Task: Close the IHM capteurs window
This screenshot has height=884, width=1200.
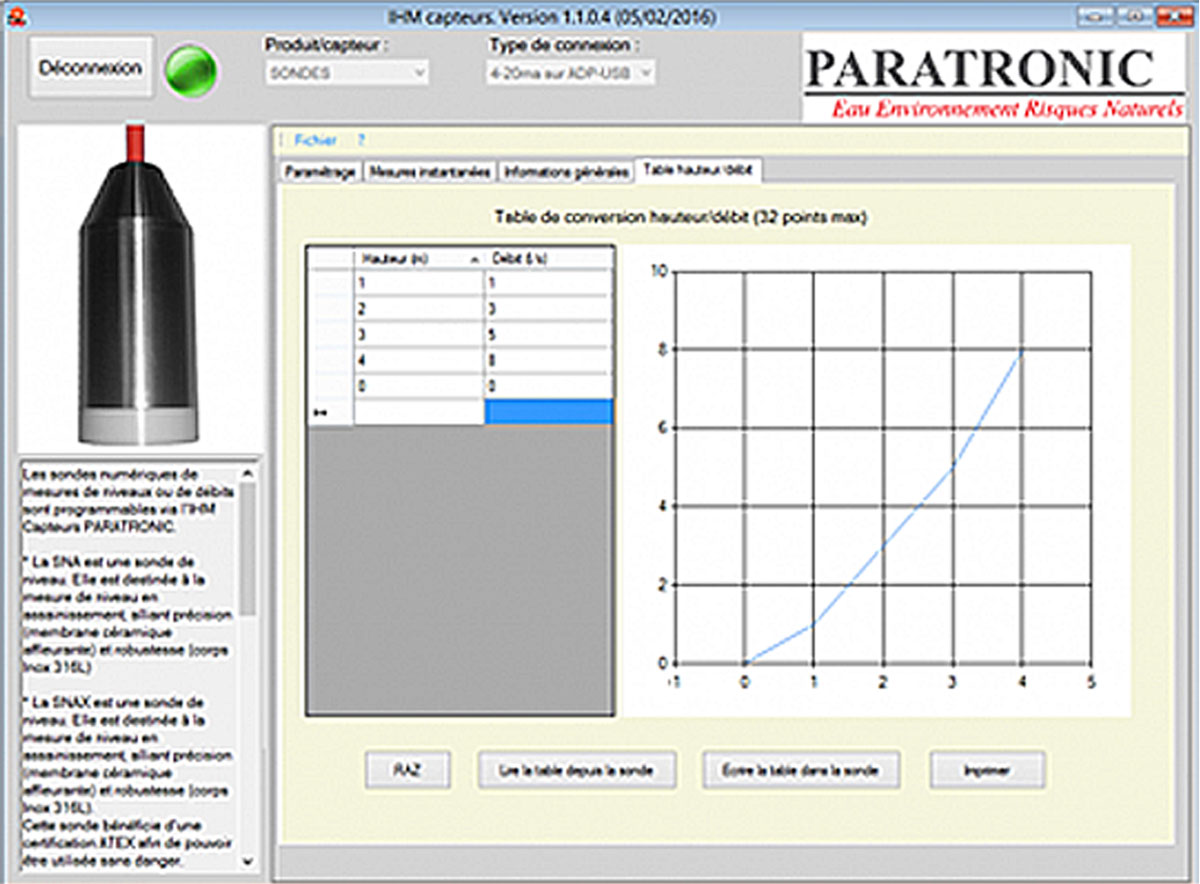Action: pos(1172,15)
